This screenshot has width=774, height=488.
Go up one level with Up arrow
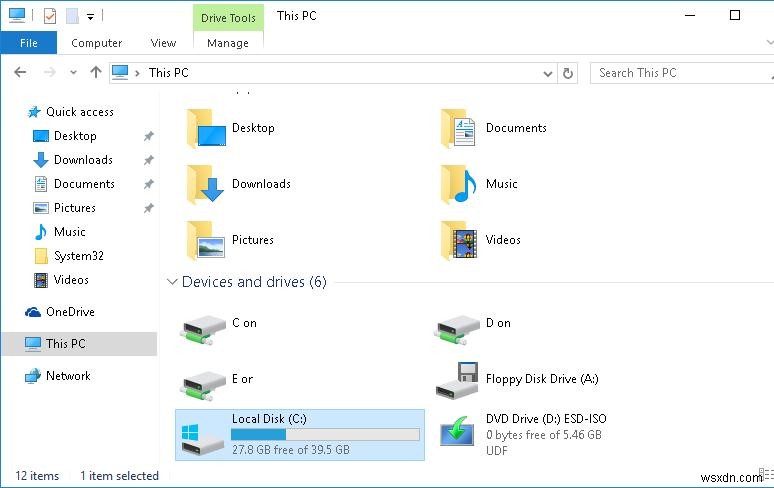point(96,73)
